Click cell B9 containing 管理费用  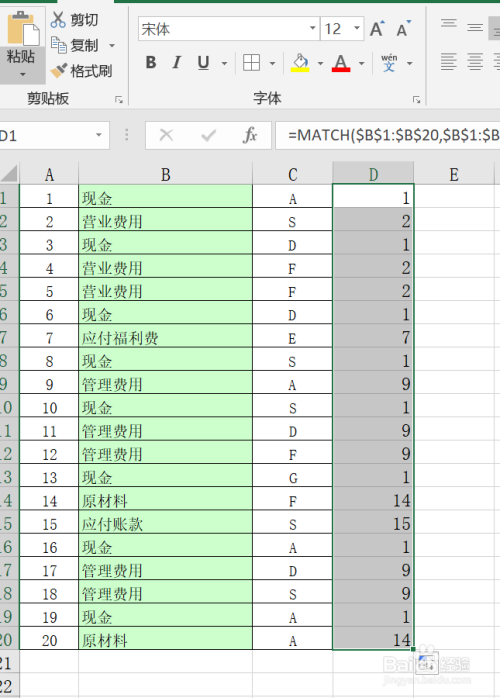(x=165, y=384)
